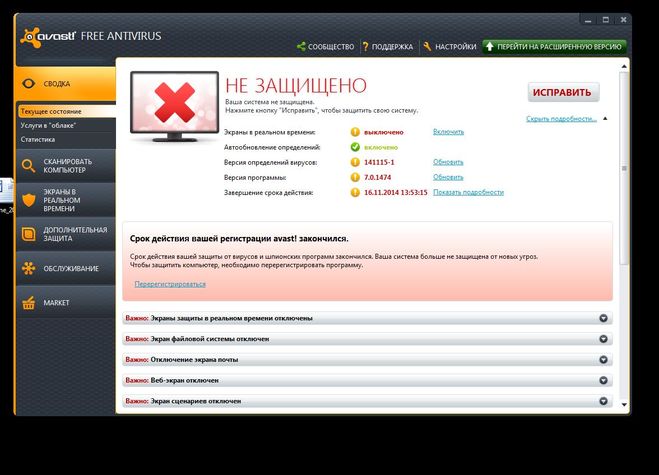This screenshot has width=659, height=475.
Task: Click Показать подробности link
Action: pos(468,193)
